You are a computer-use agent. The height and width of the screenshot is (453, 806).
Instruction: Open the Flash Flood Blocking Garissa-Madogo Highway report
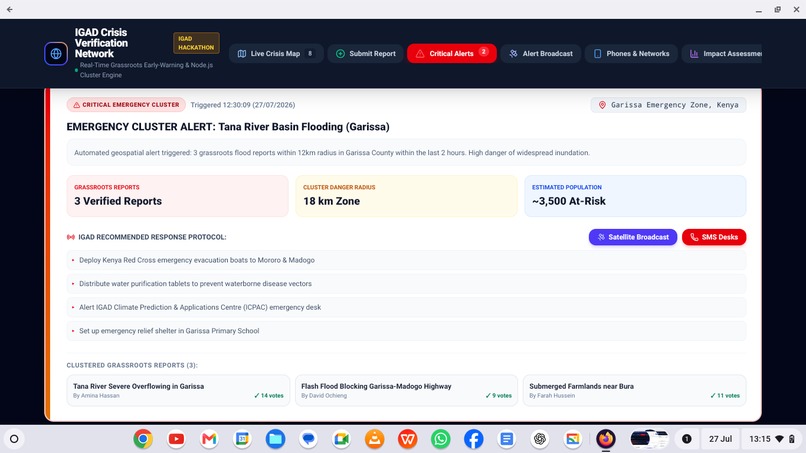point(406,390)
